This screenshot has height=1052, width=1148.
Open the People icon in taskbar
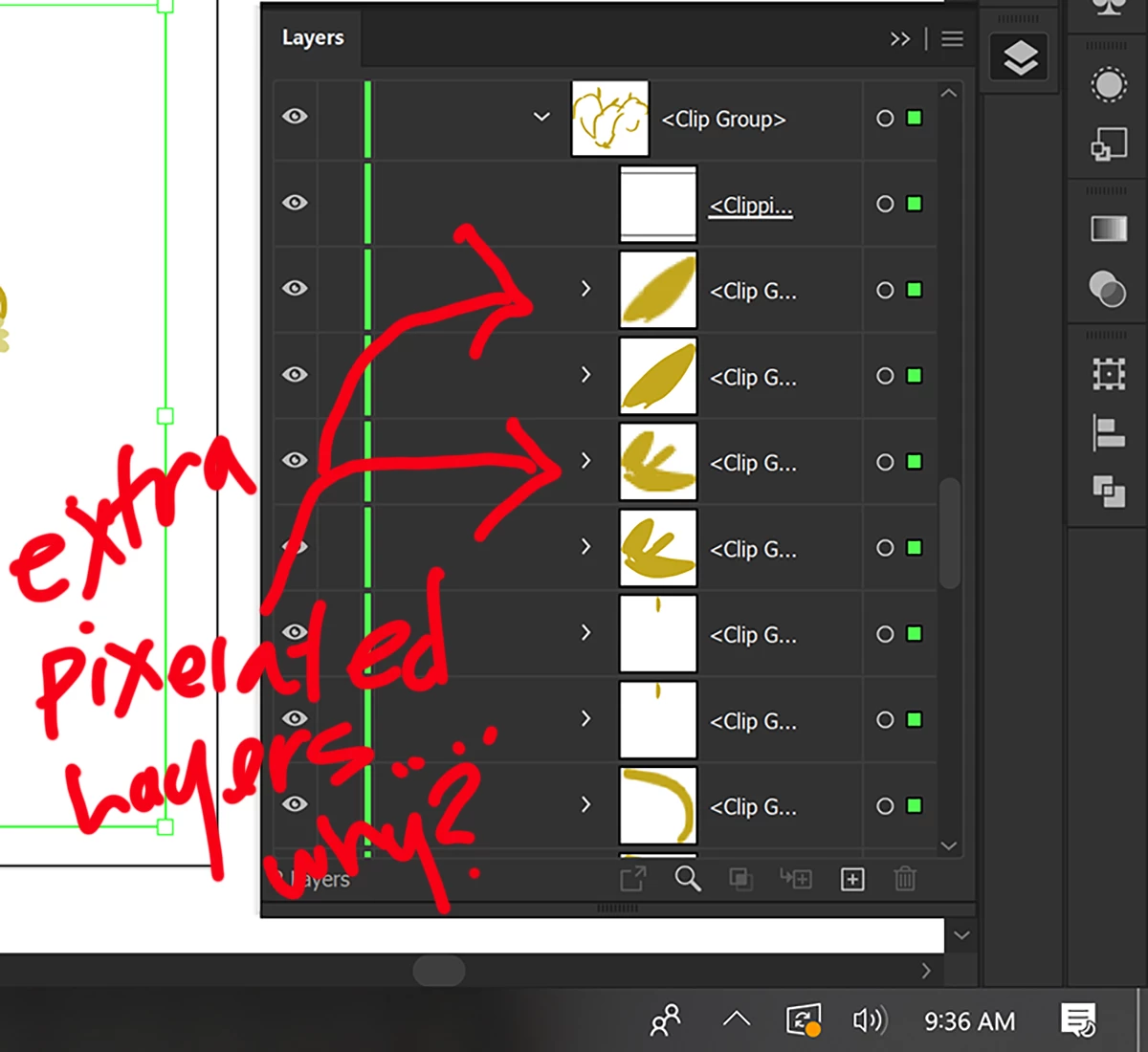pos(665,1021)
